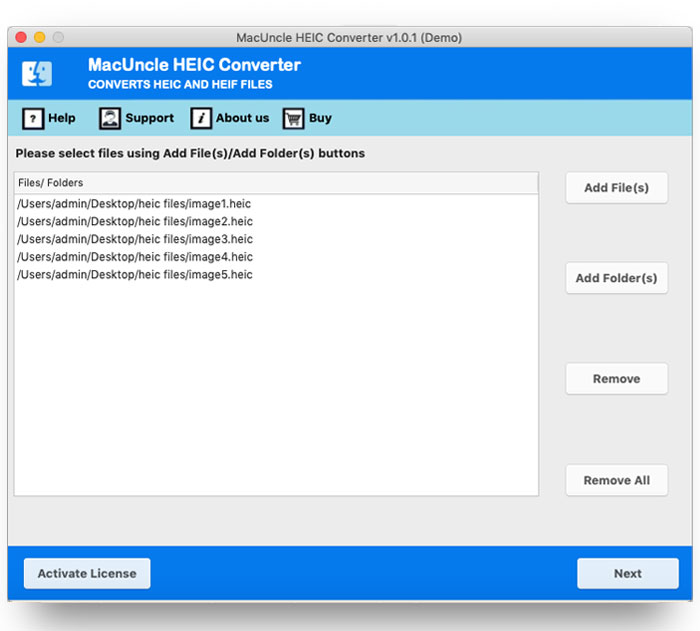Open the Buy label
The width and height of the screenshot is (700, 631).
click(320, 118)
